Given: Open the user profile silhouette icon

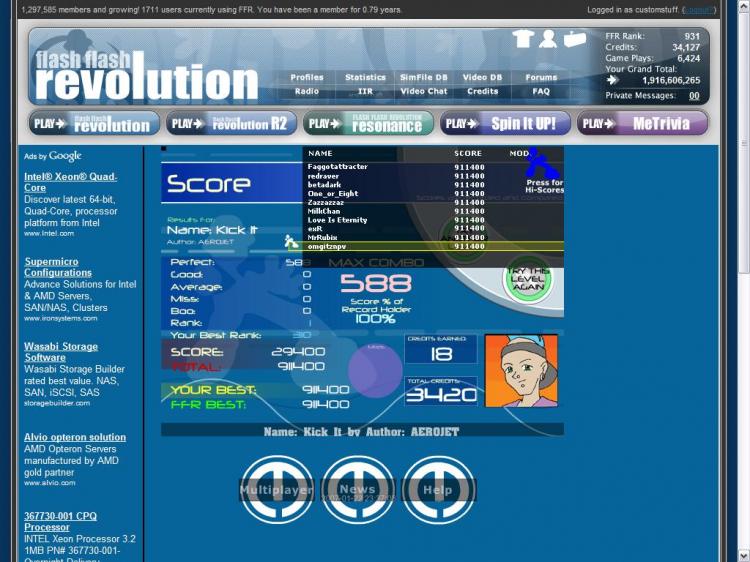Looking at the screenshot, I should point(548,40).
